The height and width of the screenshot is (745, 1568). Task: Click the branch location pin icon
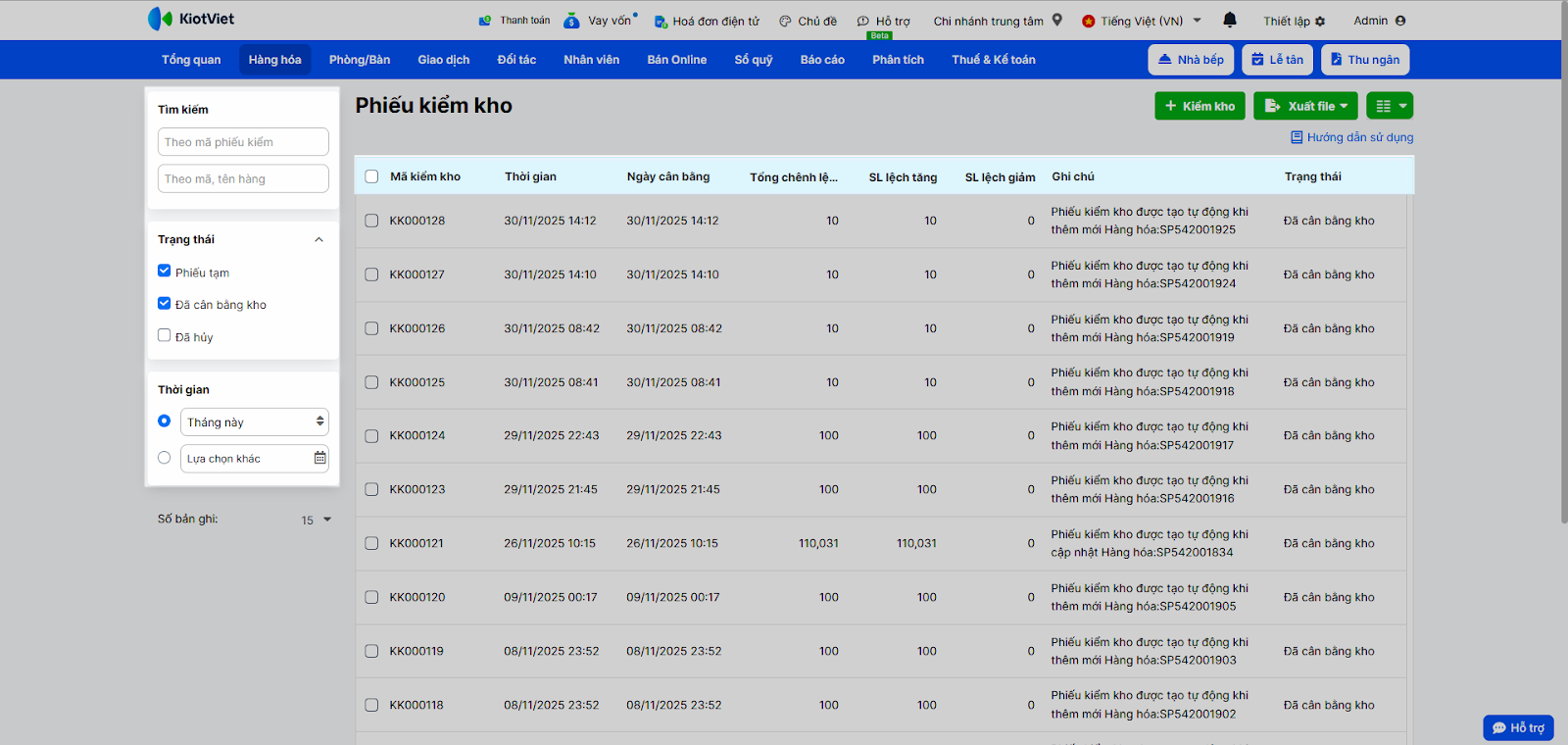(1057, 20)
